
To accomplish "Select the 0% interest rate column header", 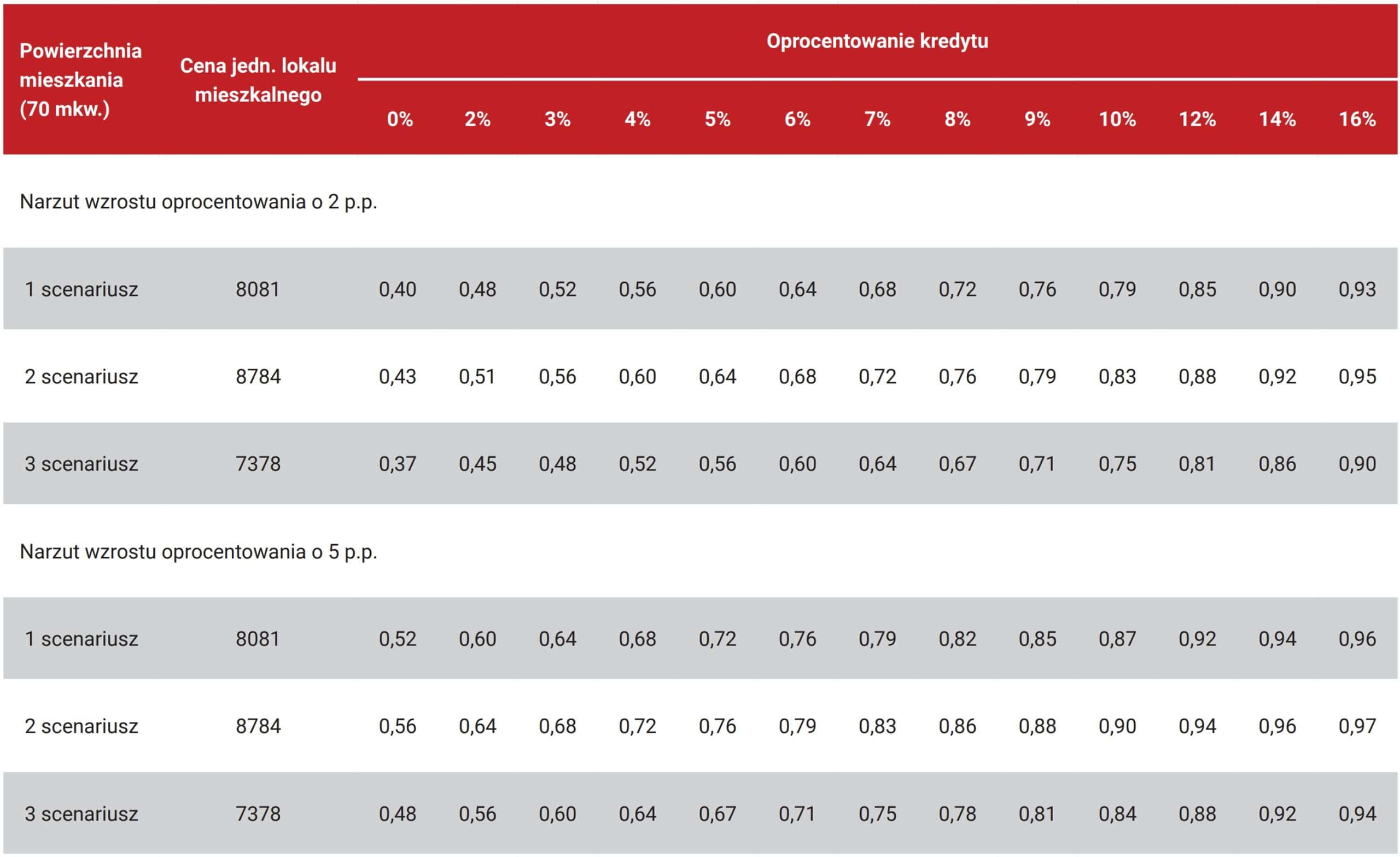I will [399, 119].
